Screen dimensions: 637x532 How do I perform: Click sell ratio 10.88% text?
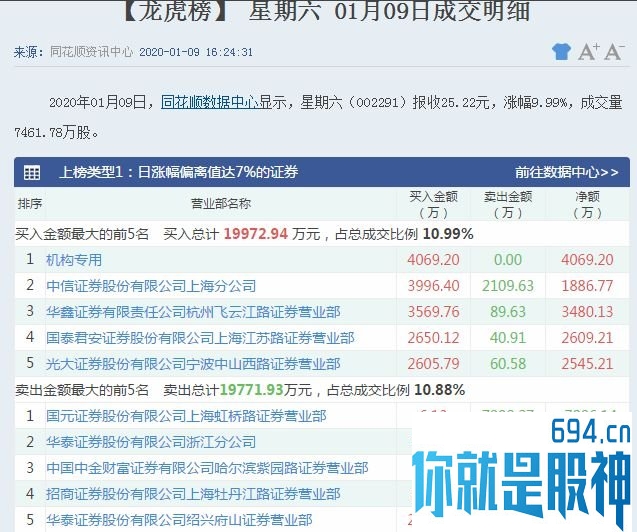coord(440,390)
